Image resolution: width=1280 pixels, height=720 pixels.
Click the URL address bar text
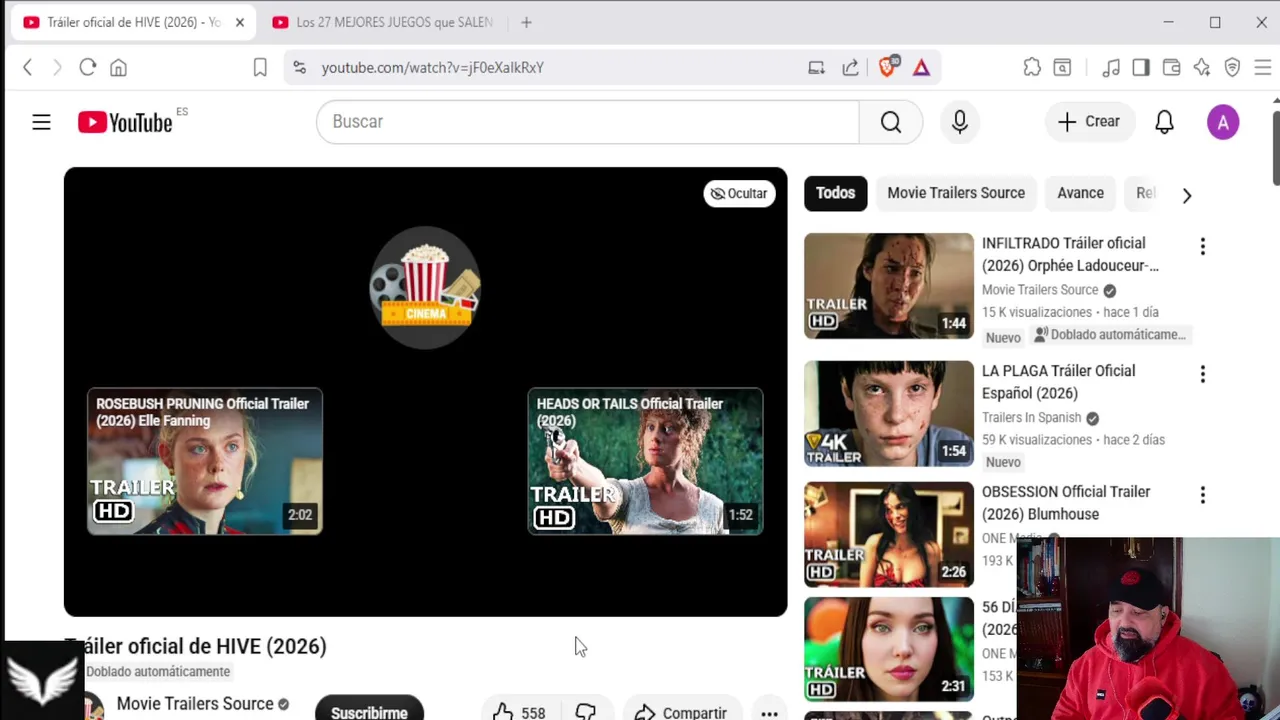(432, 67)
